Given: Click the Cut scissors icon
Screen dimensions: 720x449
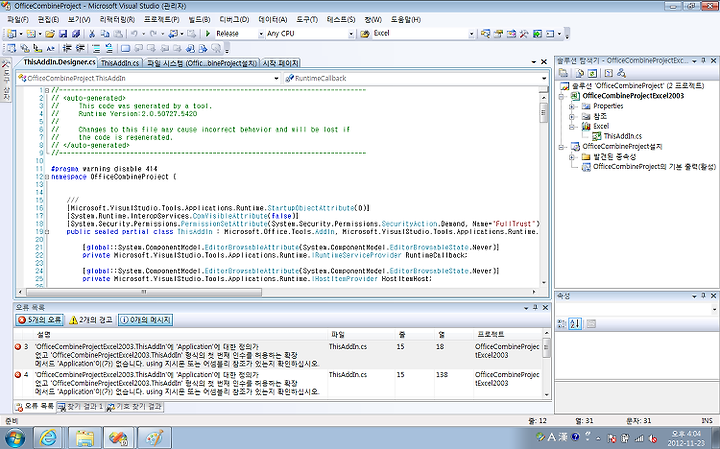Looking at the screenshot, I should [92, 34].
